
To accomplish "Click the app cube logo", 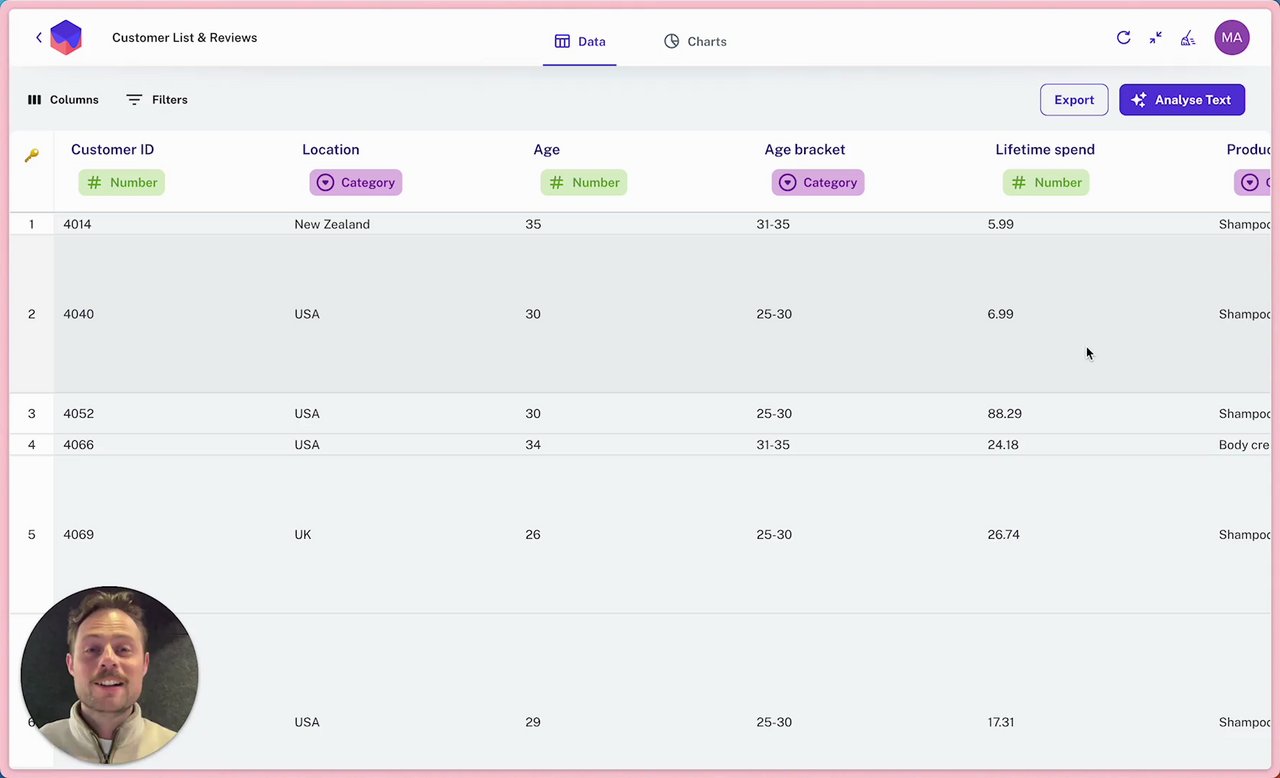I will pyautogui.click(x=66, y=38).
